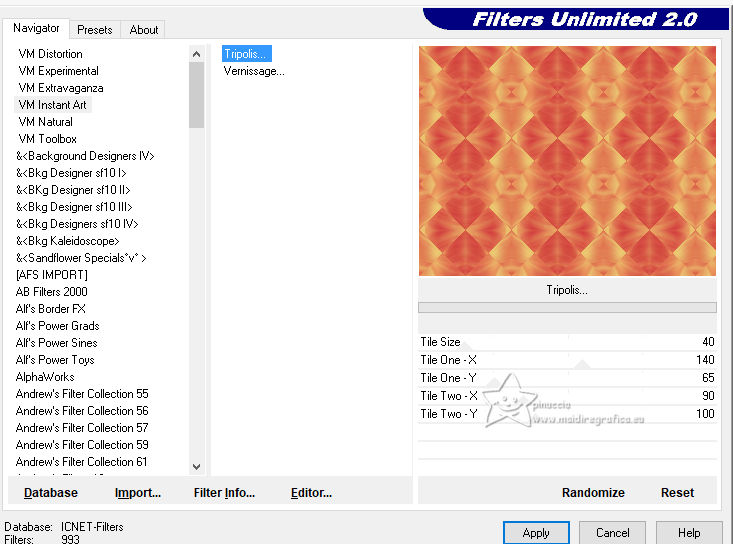Select Andrew's Filter Collection 57
733x544 pixels.
[x=82, y=428]
